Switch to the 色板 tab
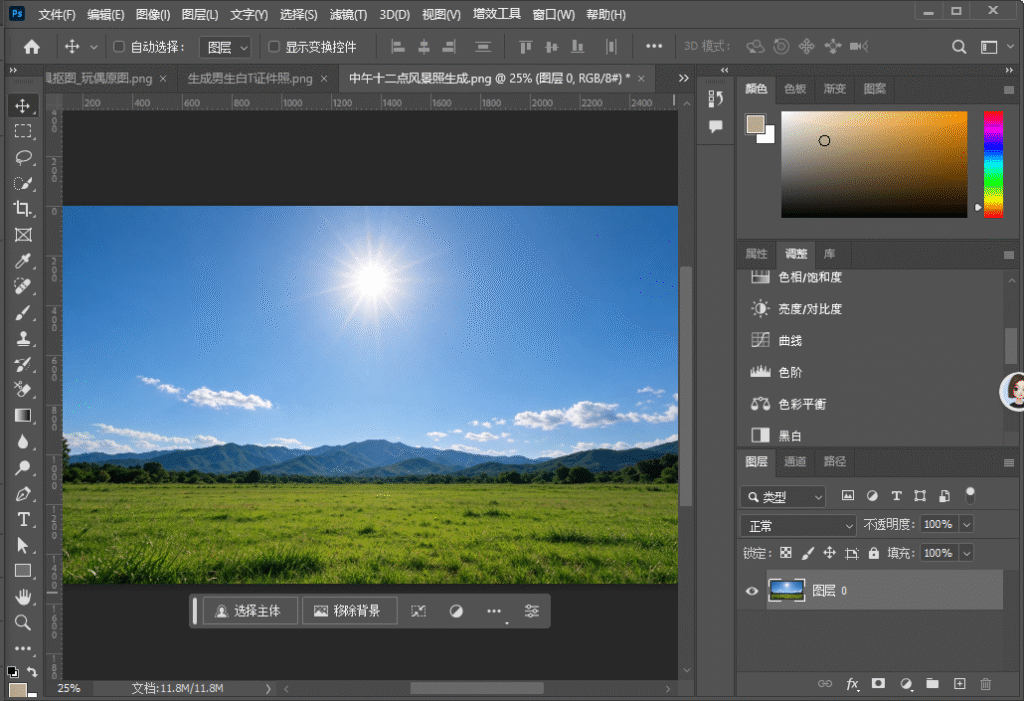The width and height of the screenshot is (1024, 701). pyautogui.click(x=795, y=89)
